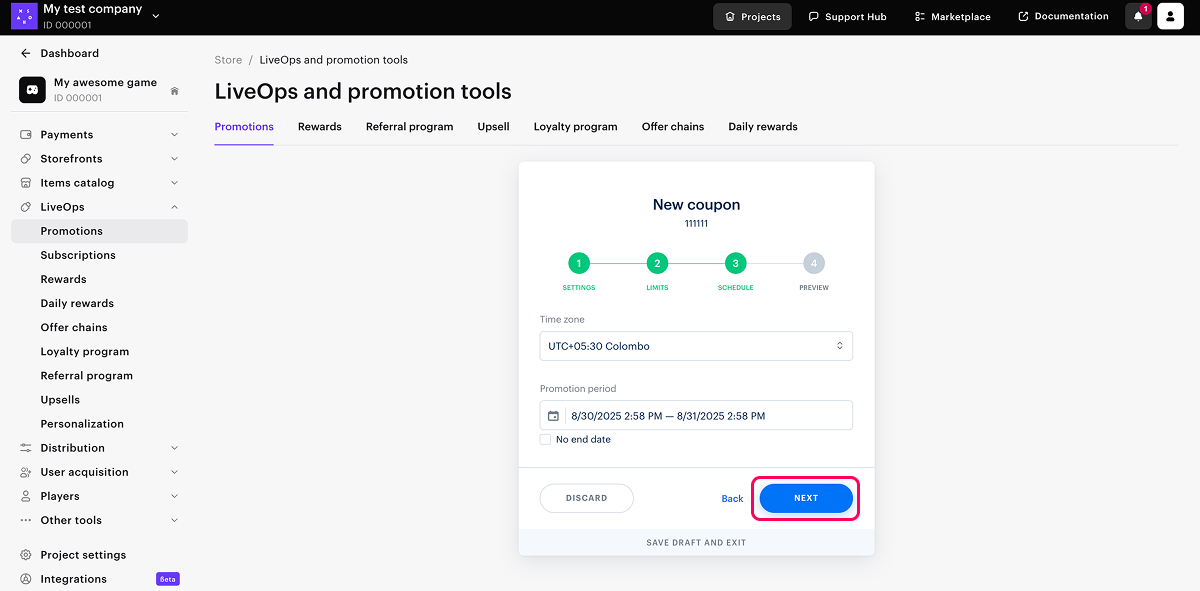The image size is (1200, 591).
Task: Open the user profile avatar icon
Action: pos(1170,17)
